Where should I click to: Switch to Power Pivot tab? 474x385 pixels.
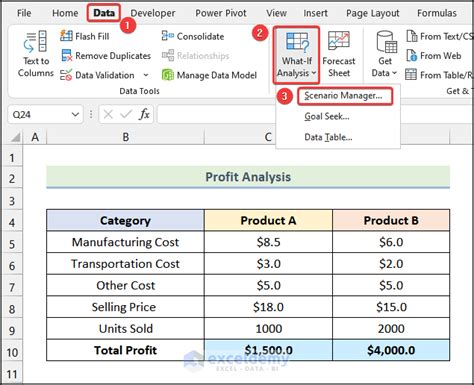point(221,13)
